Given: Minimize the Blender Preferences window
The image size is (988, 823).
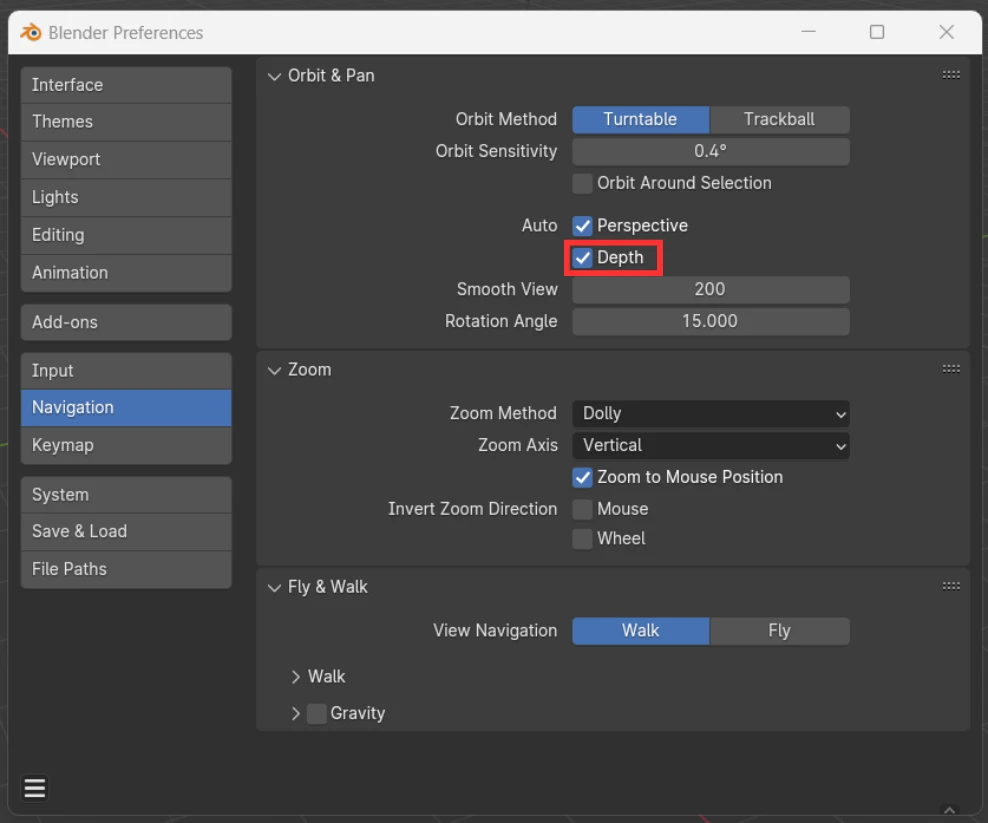Looking at the screenshot, I should 808,32.
